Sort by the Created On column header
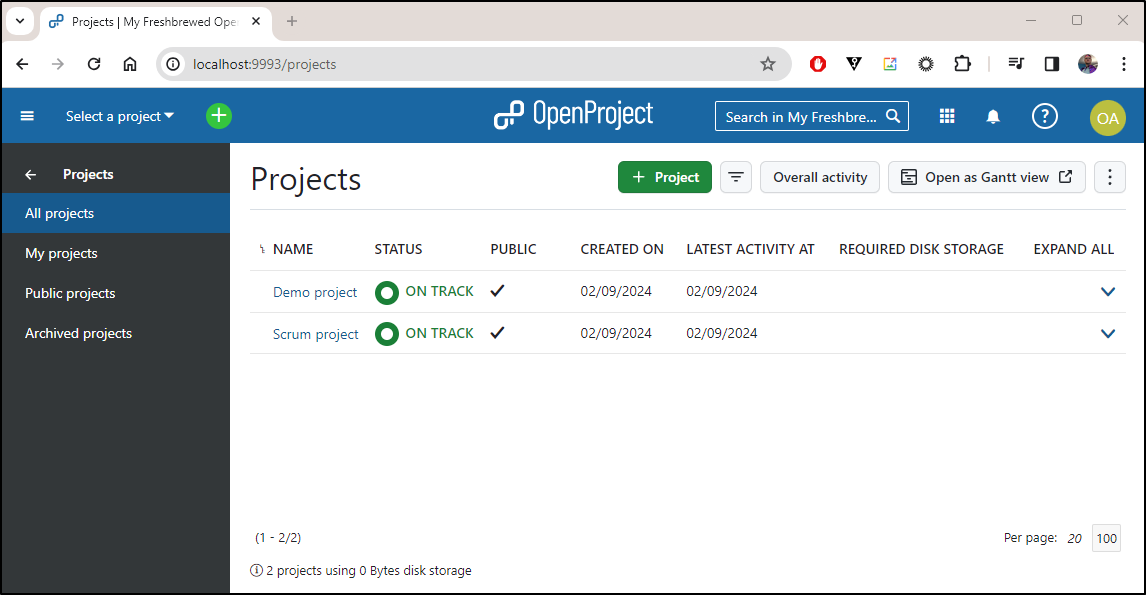The width and height of the screenshot is (1146, 595). click(622, 249)
